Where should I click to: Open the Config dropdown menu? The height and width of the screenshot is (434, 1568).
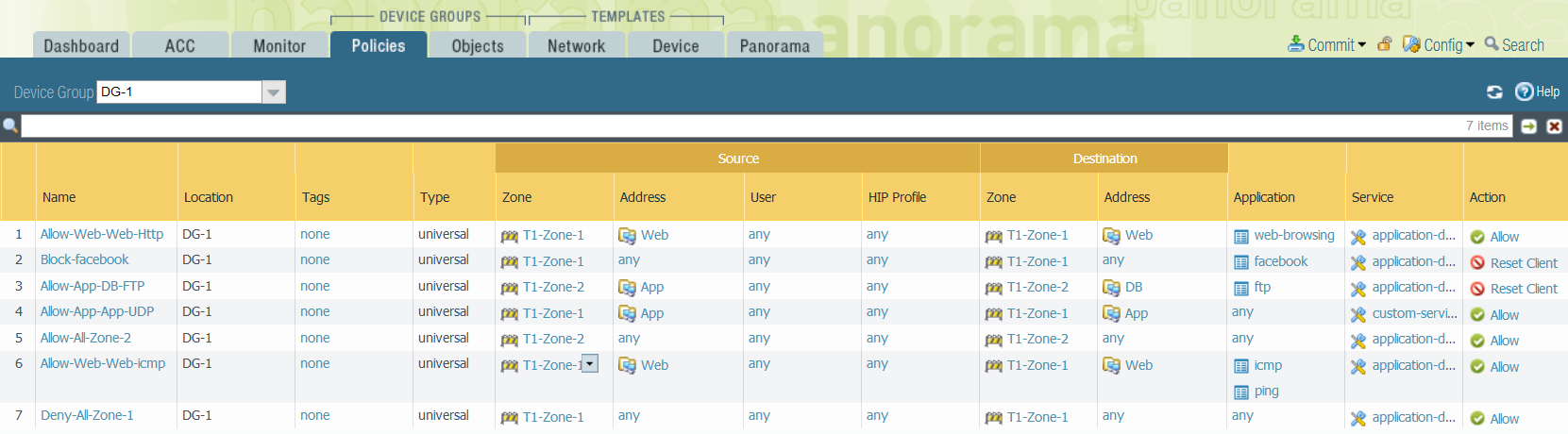pyautogui.click(x=1439, y=44)
